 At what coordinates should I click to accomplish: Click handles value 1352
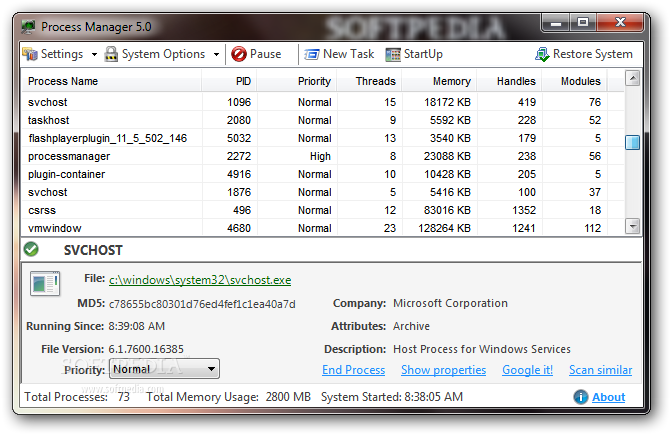[x=524, y=210]
